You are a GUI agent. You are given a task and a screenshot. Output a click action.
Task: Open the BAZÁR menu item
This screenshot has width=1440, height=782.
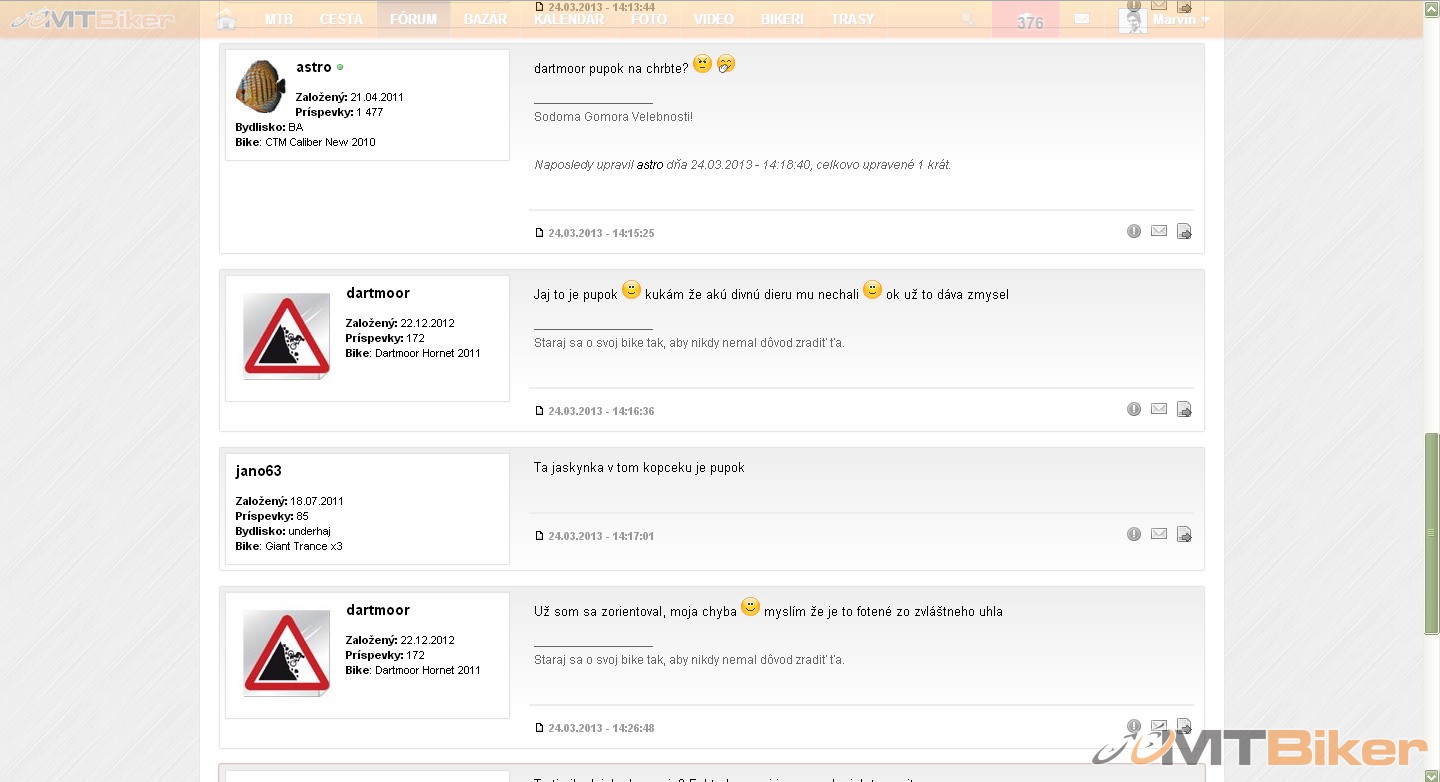click(x=485, y=19)
